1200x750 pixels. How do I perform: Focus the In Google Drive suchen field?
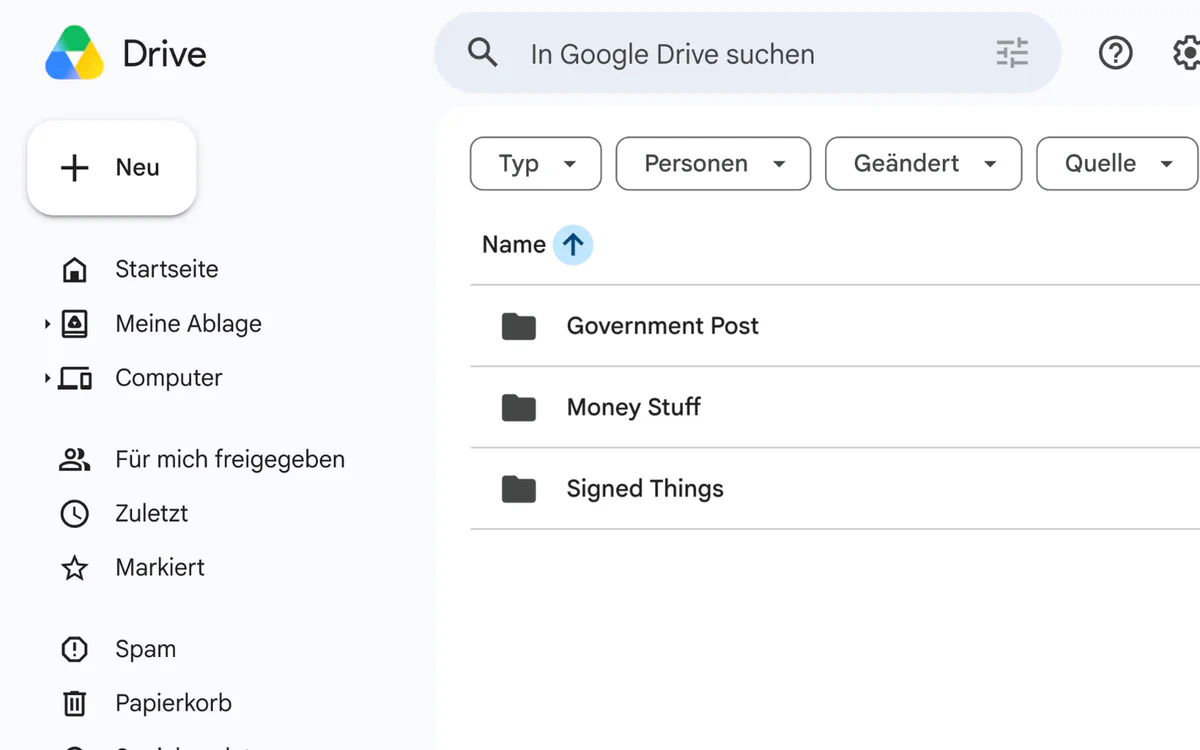pos(747,53)
